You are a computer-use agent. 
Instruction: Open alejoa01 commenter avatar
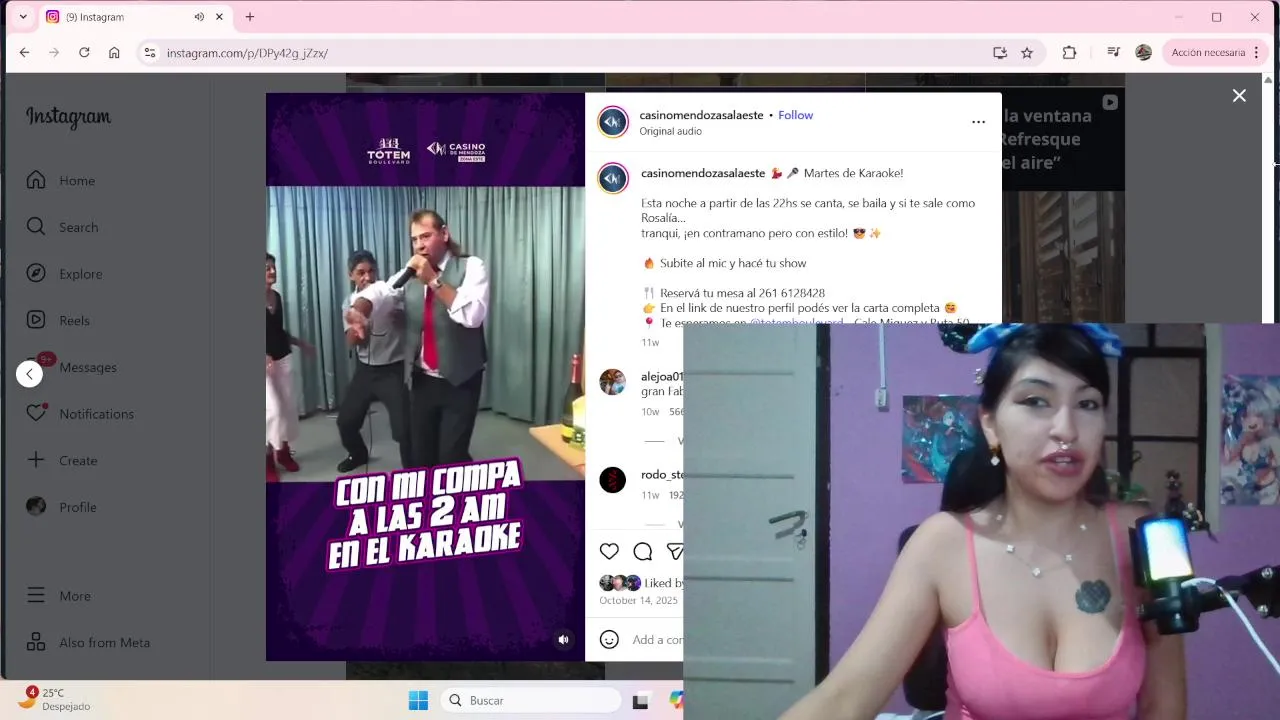612,382
